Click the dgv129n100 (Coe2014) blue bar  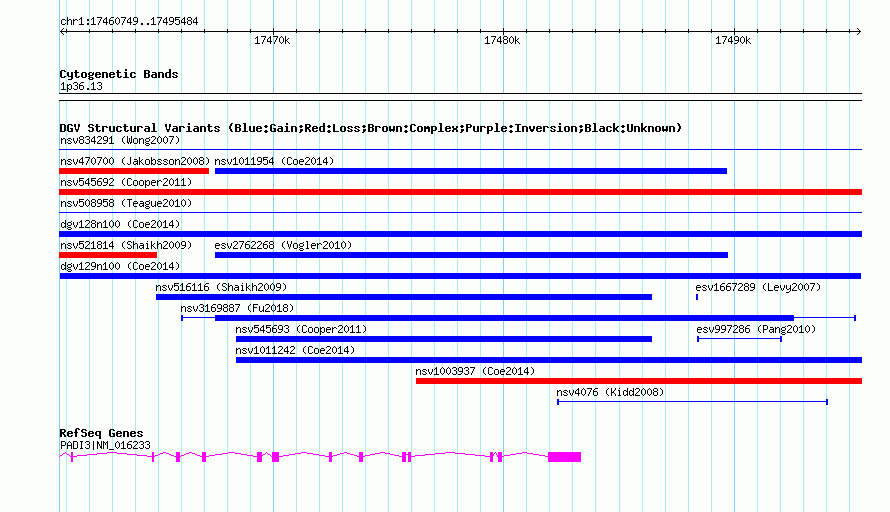[x=460, y=276]
